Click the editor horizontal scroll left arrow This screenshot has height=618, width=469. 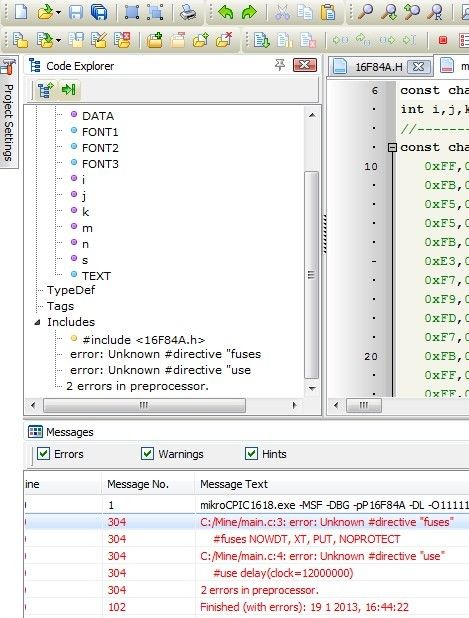pyautogui.click(x=336, y=405)
